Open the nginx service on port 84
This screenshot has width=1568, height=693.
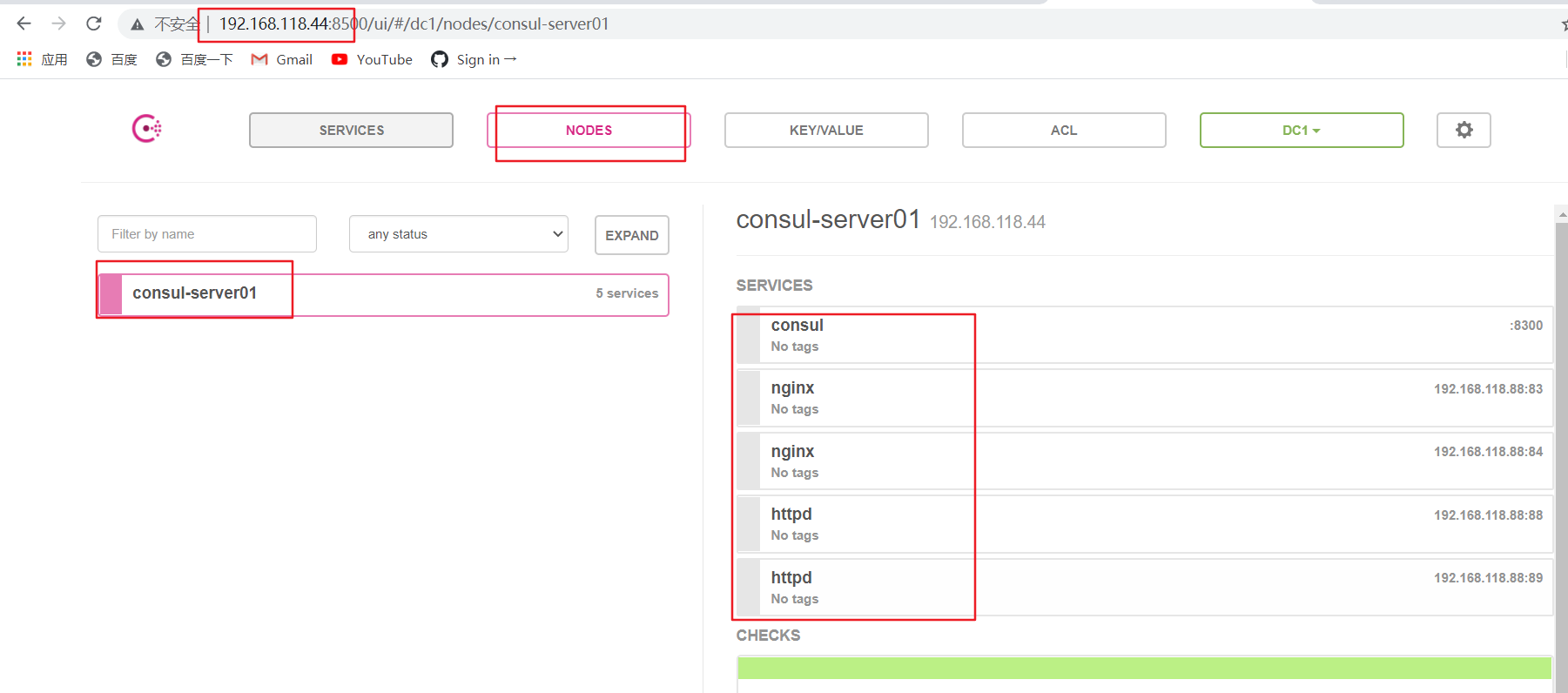(1145, 461)
